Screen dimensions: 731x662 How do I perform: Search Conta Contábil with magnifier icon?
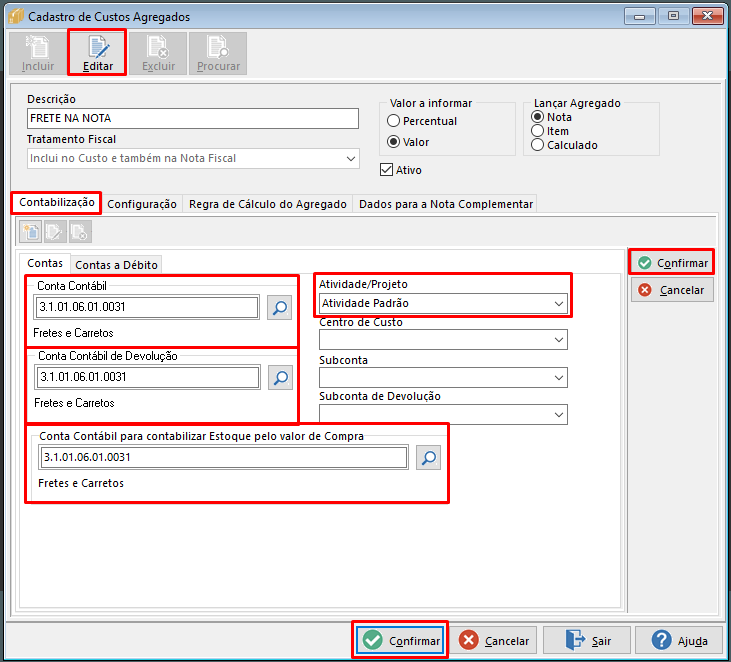pos(279,307)
